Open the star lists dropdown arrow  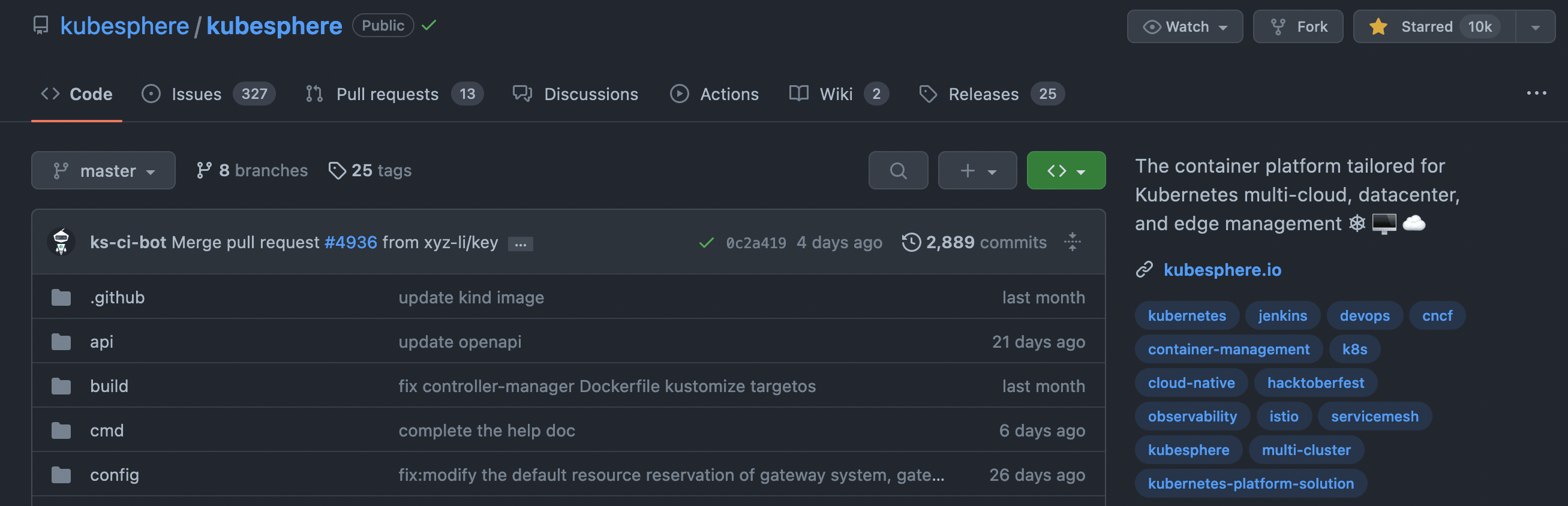click(x=1535, y=27)
